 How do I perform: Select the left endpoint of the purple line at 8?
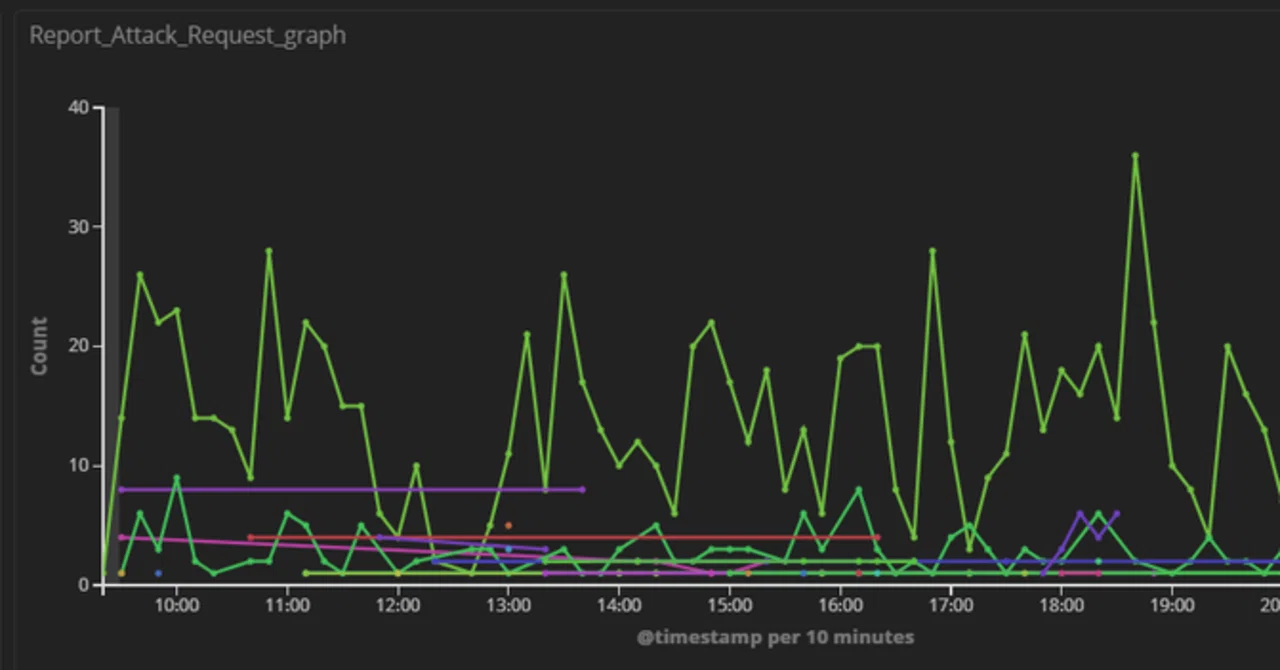(121, 490)
